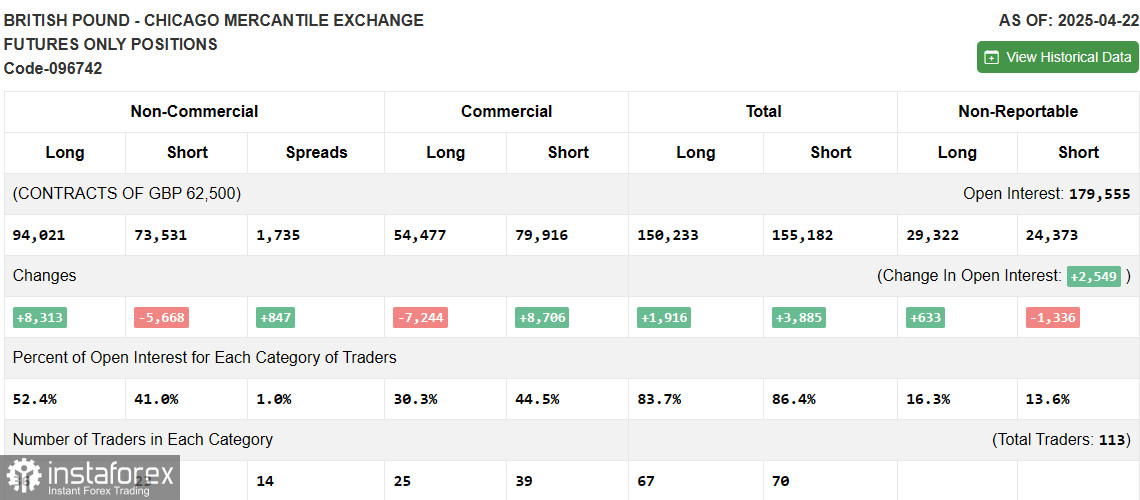1140x500 pixels.
Task: Click the red -5,668 change badge
Action: click(x=161, y=317)
